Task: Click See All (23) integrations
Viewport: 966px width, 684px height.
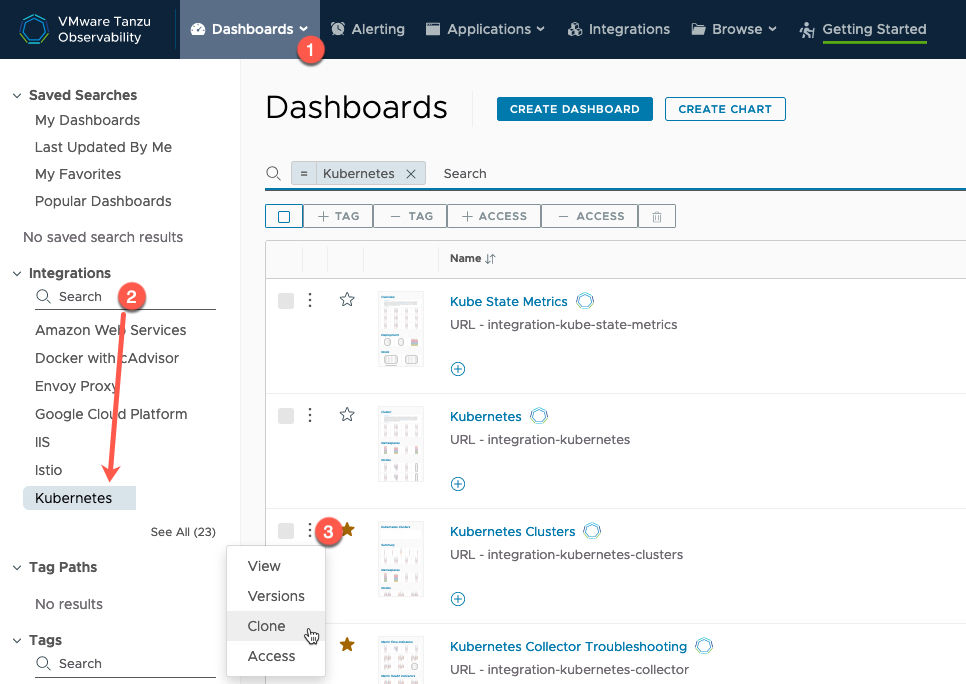Action: pos(183,532)
